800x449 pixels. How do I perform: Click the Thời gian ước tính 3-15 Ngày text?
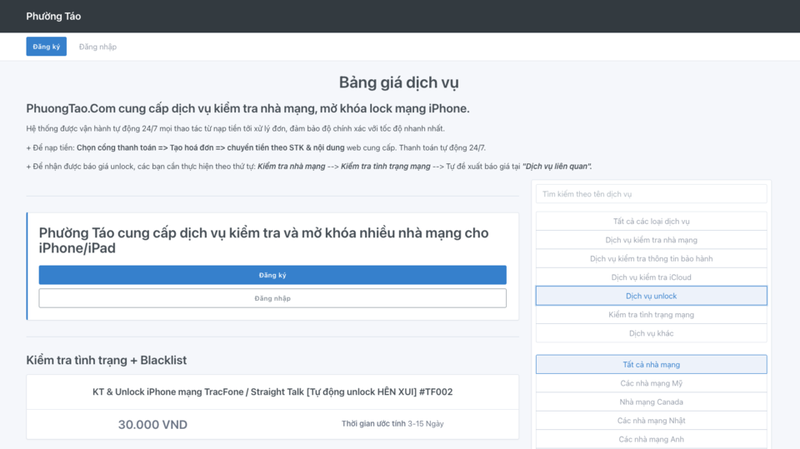tap(392, 423)
